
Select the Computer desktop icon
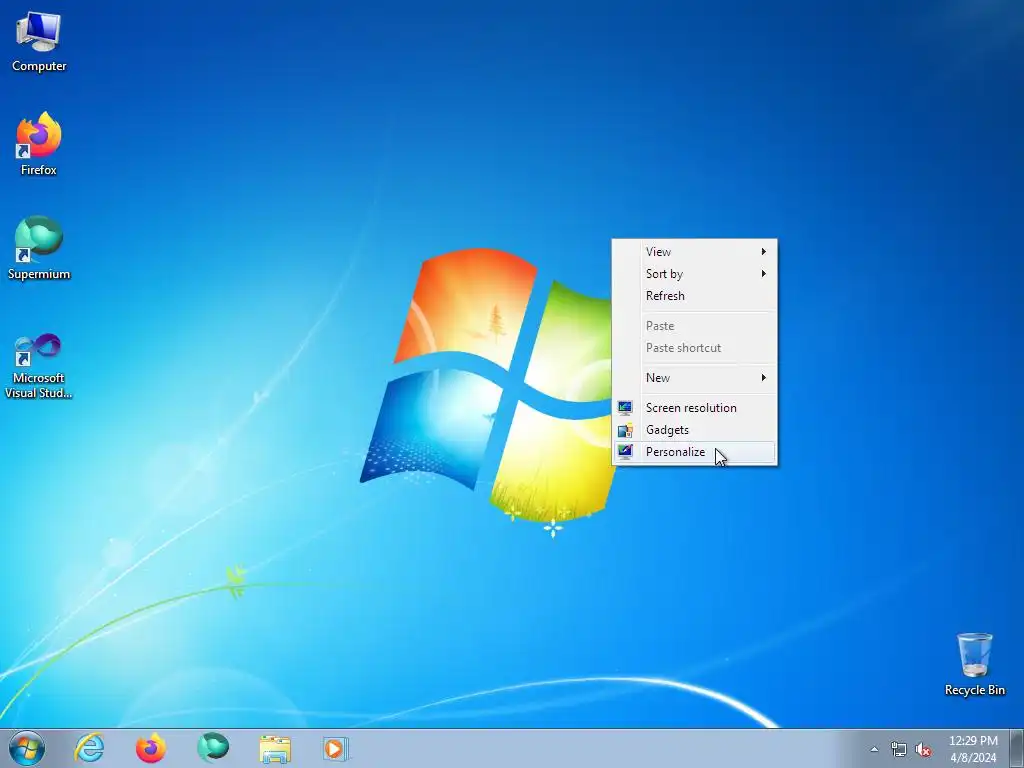coord(39,41)
